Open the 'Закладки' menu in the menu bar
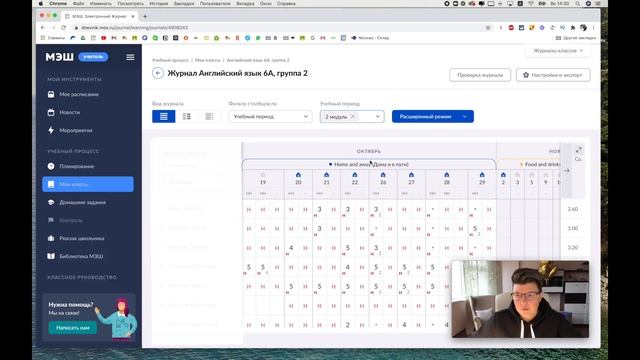Viewport: 640px width, 360px height. (184, 4)
